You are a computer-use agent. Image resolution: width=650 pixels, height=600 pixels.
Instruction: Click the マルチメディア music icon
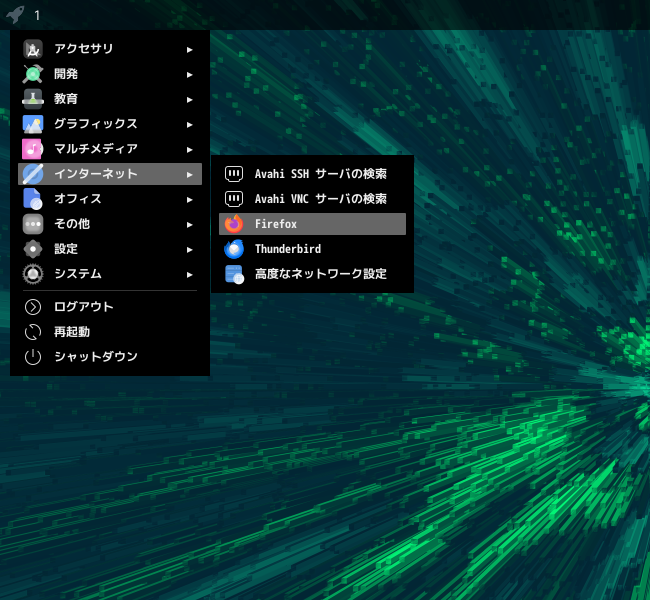pyautogui.click(x=33, y=149)
